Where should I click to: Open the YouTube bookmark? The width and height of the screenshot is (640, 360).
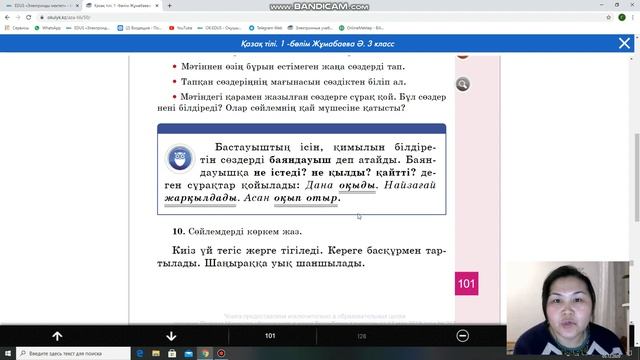click(x=180, y=28)
